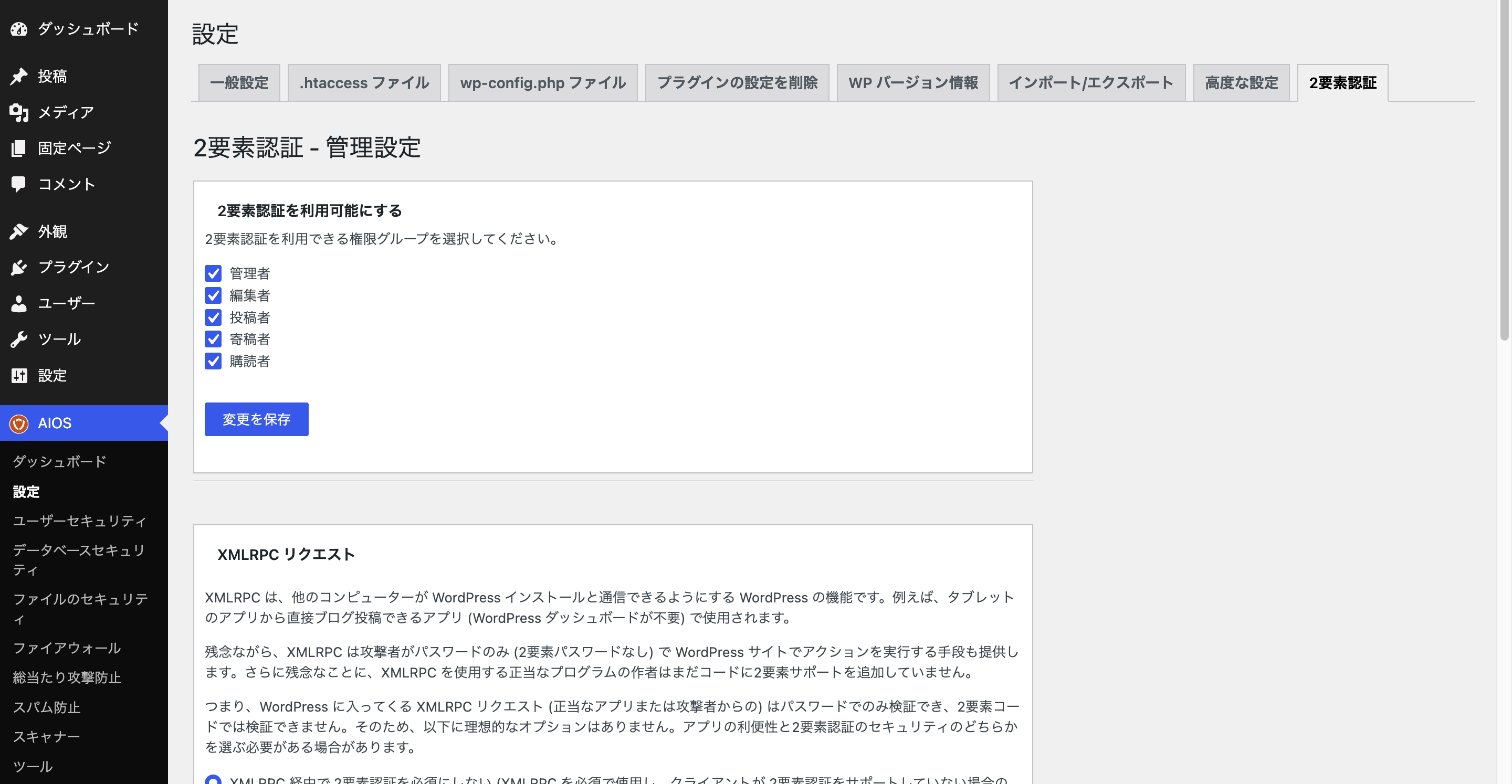Click the dashboard gauge icon in sidebar
Screen dimensions: 1512x784
[19, 29]
